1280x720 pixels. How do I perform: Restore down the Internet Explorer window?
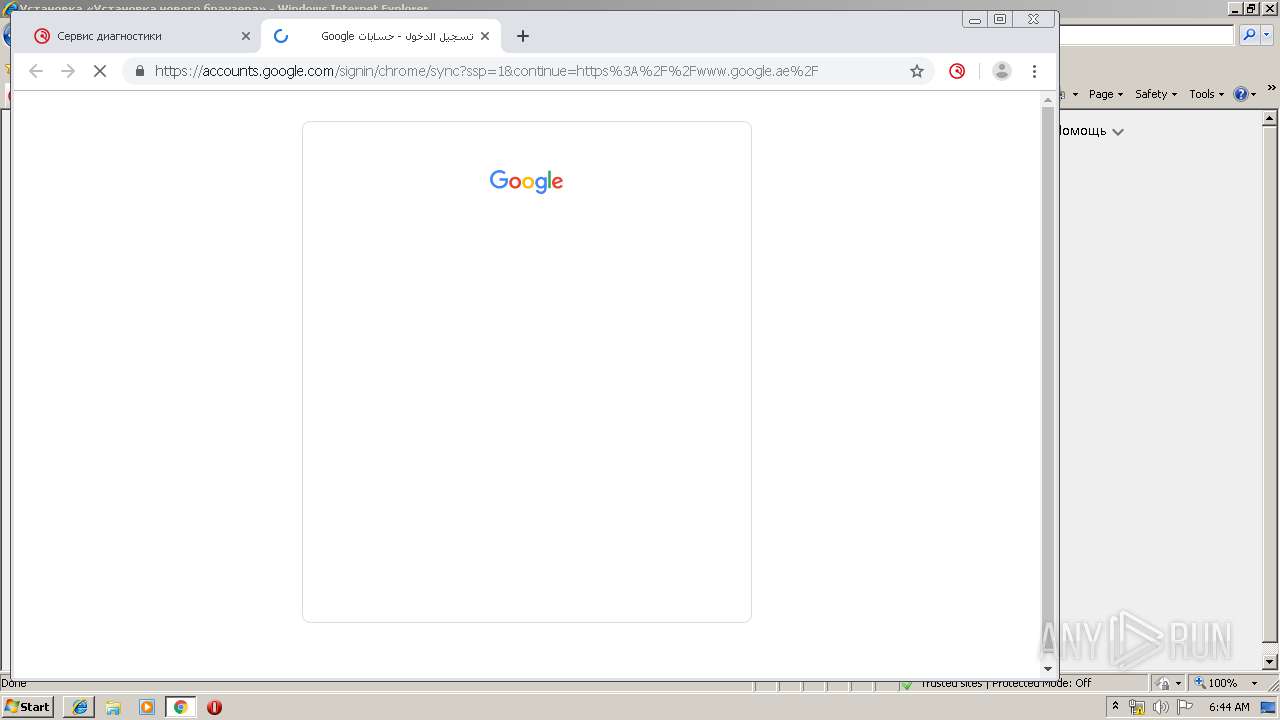click(1250, 9)
